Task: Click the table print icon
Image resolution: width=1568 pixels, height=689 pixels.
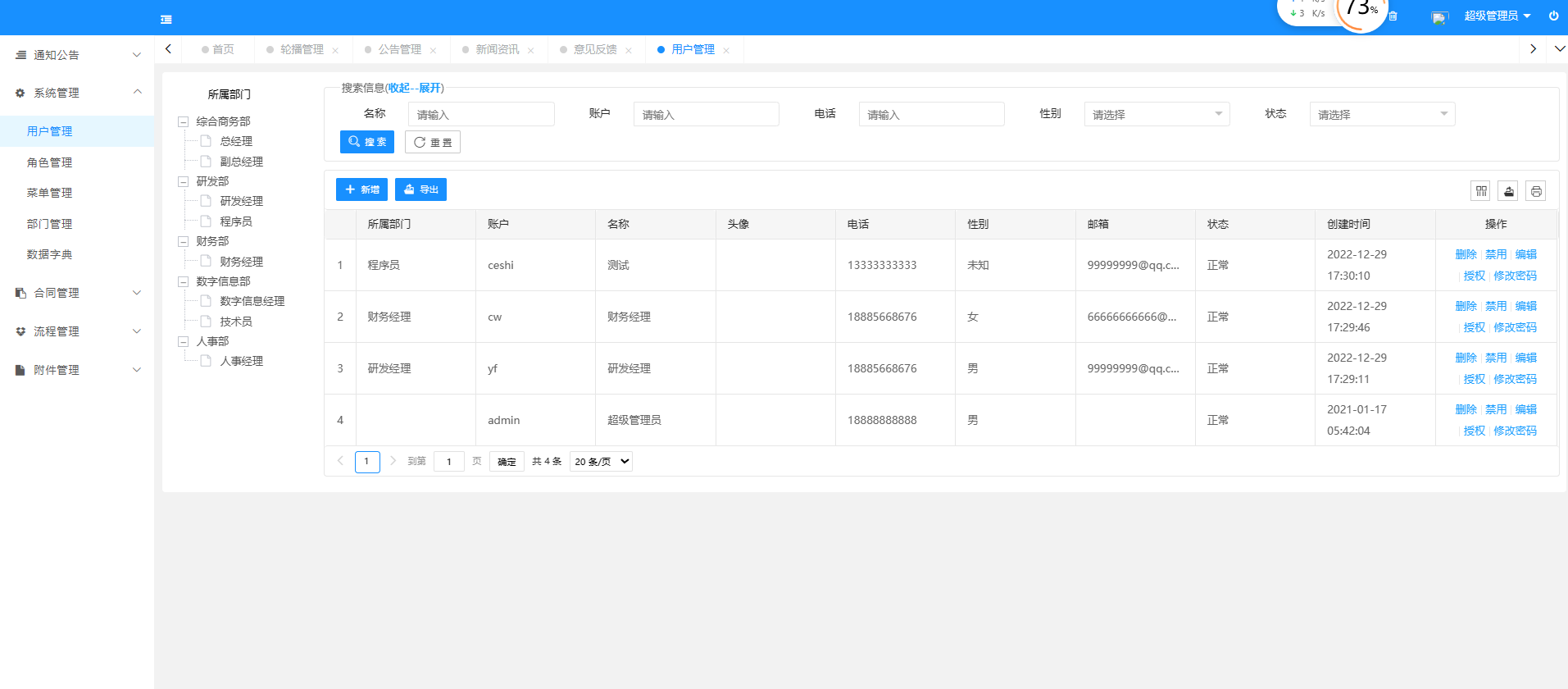Action: point(1536,191)
